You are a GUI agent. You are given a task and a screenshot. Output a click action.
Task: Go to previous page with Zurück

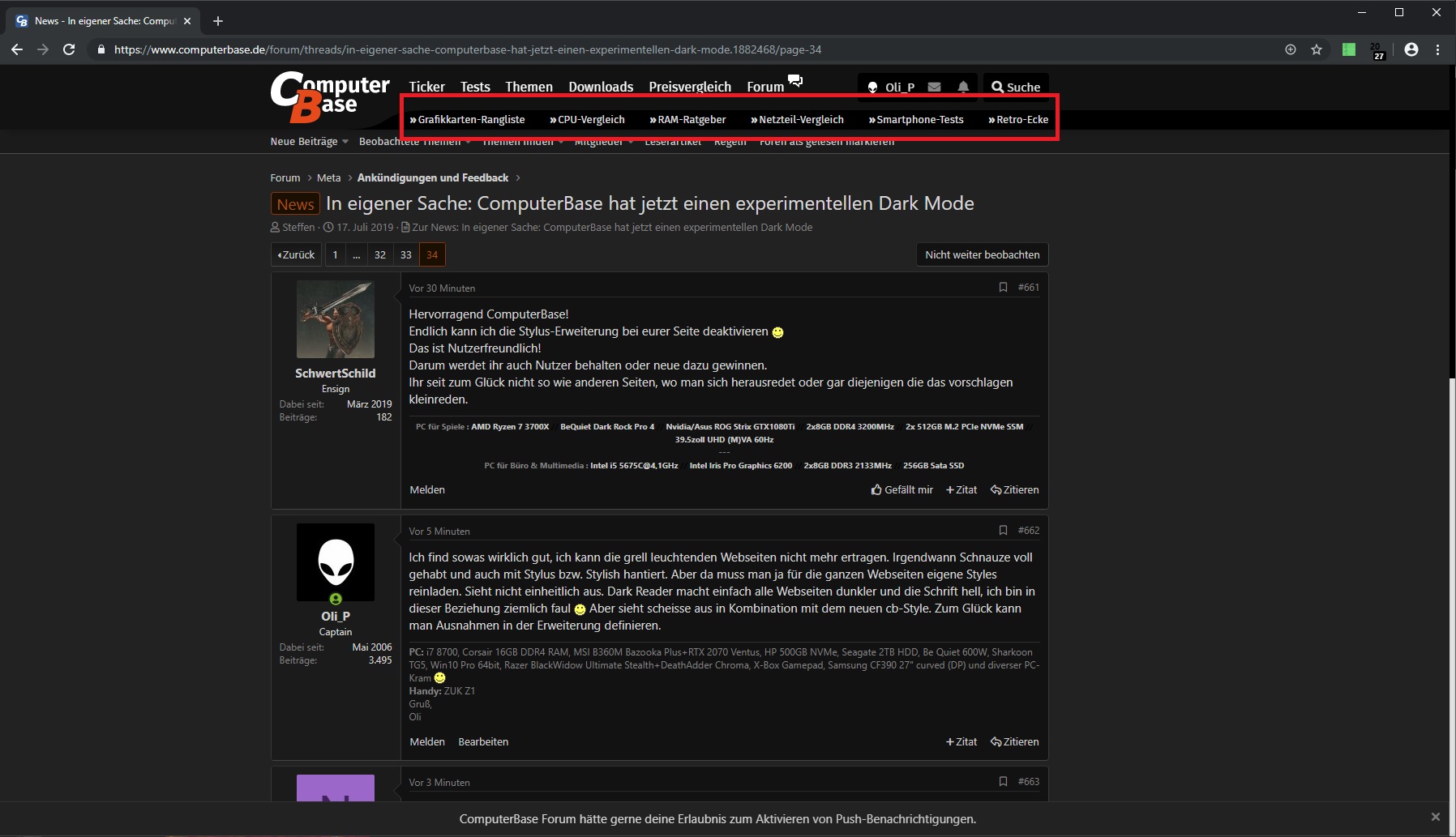(296, 254)
